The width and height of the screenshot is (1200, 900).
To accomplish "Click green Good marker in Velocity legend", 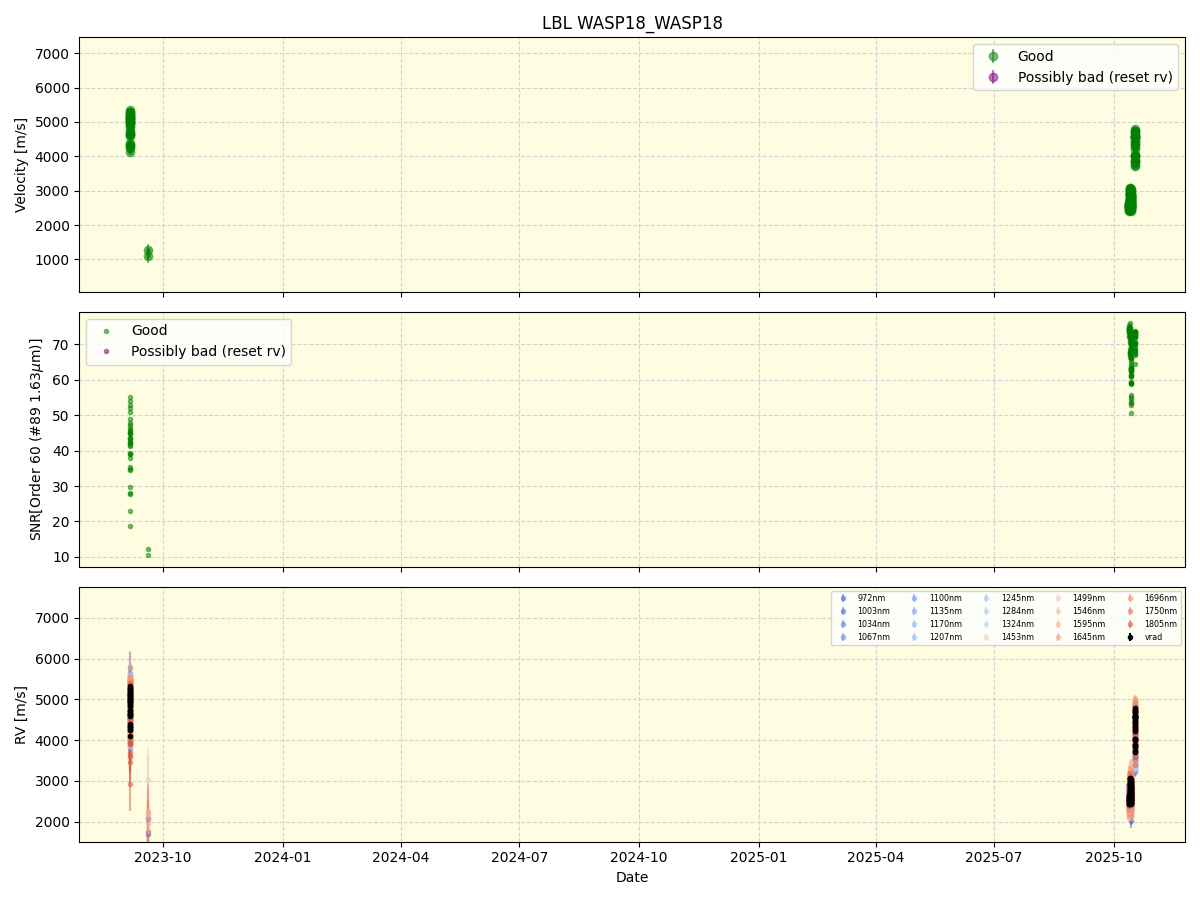I will tap(993, 57).
